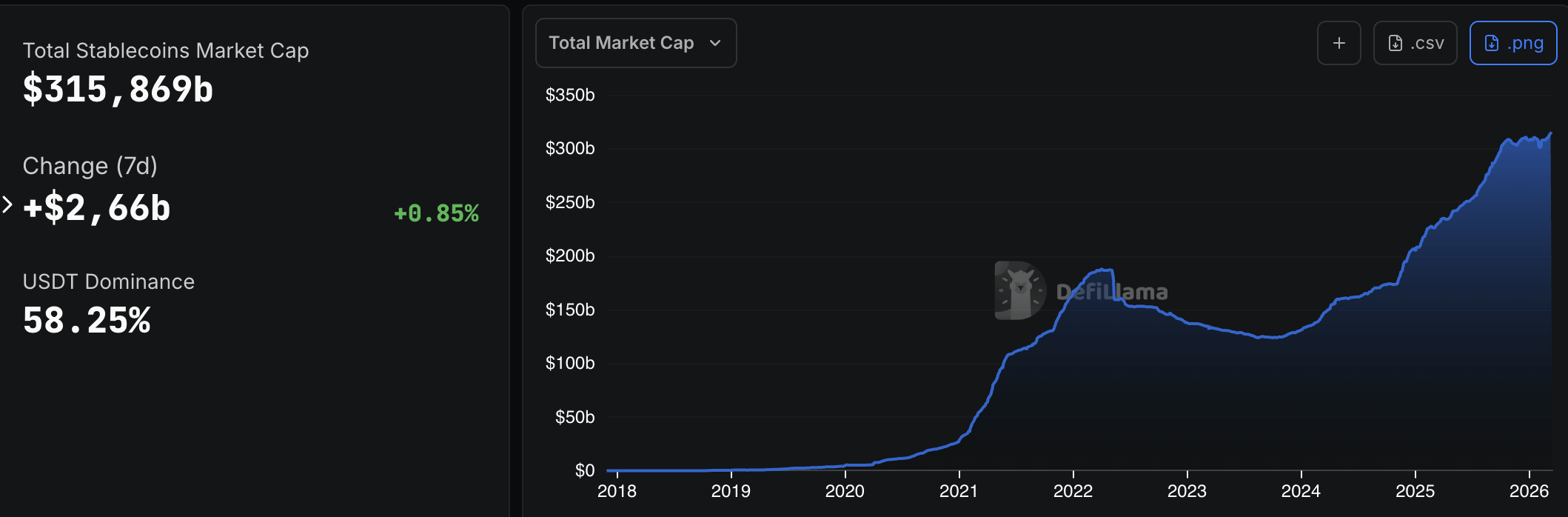Export chart data via the .csv button

(x=1415, y=43)
